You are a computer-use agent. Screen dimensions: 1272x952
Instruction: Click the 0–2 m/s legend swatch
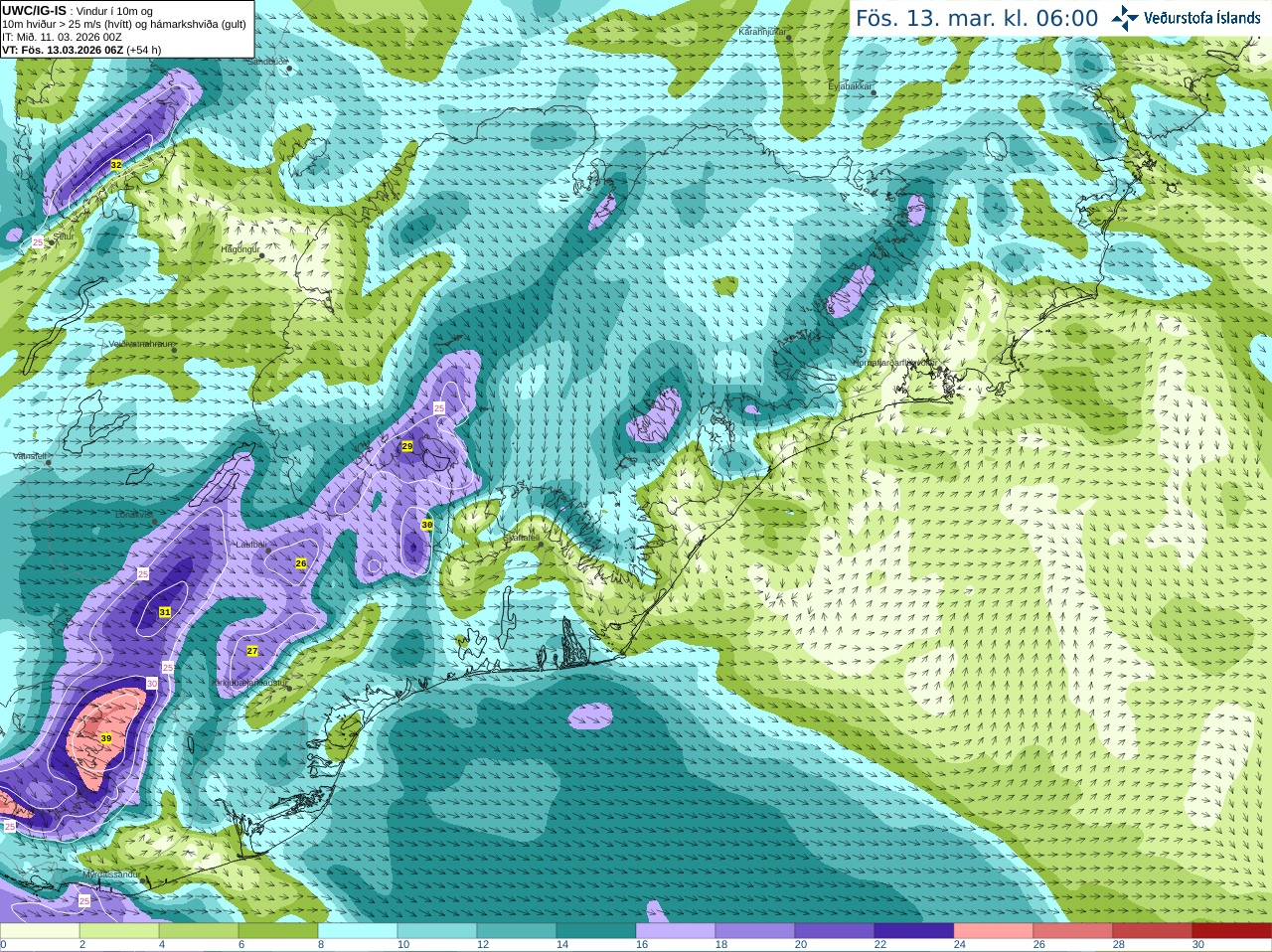point(40,930)
